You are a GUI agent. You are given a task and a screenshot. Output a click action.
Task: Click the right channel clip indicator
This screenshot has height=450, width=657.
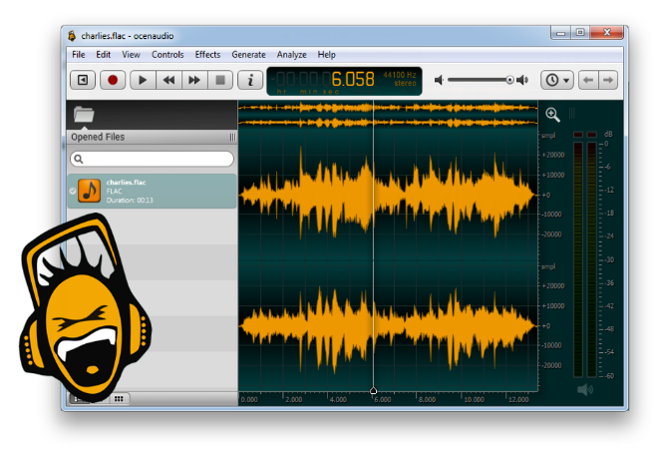pyautogui.click(x=592, y=134)
